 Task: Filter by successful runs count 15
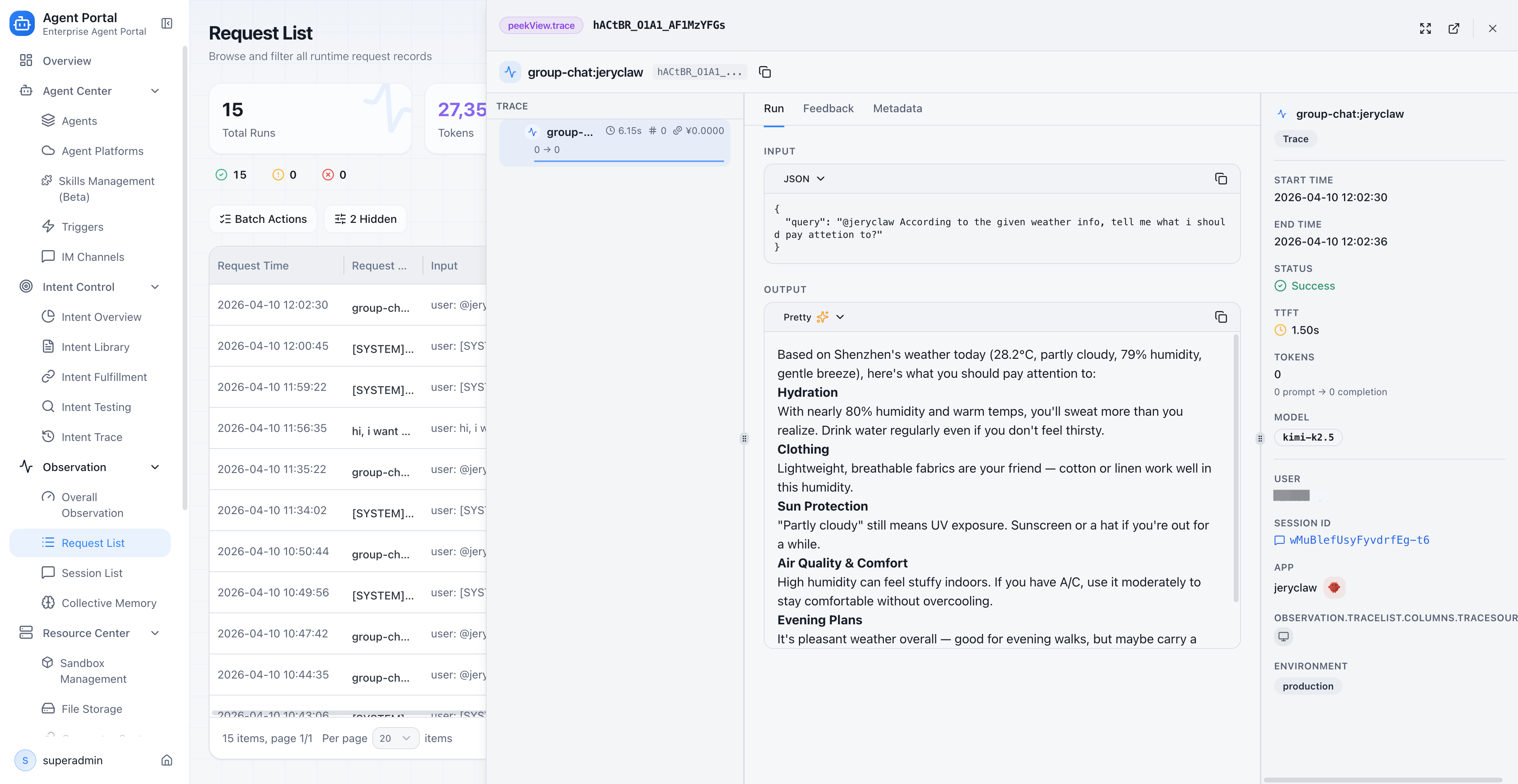(x=231, y=175)
